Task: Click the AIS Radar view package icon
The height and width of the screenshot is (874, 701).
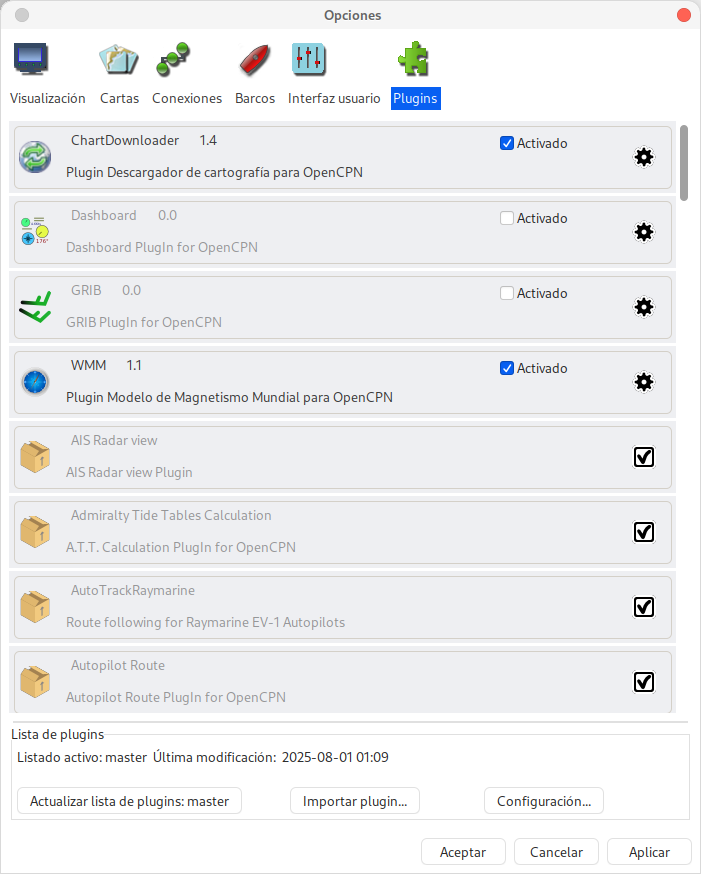Action: tap(35, 457)
